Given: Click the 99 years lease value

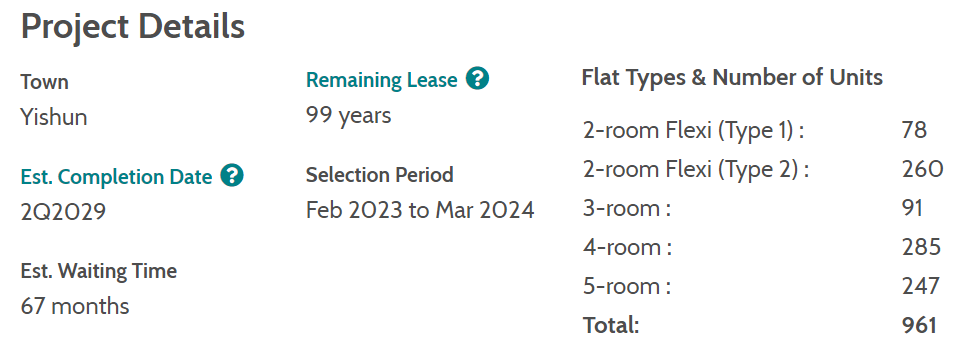Looking at the screenshot, I should pyautogui.click(x=349, y=115).
